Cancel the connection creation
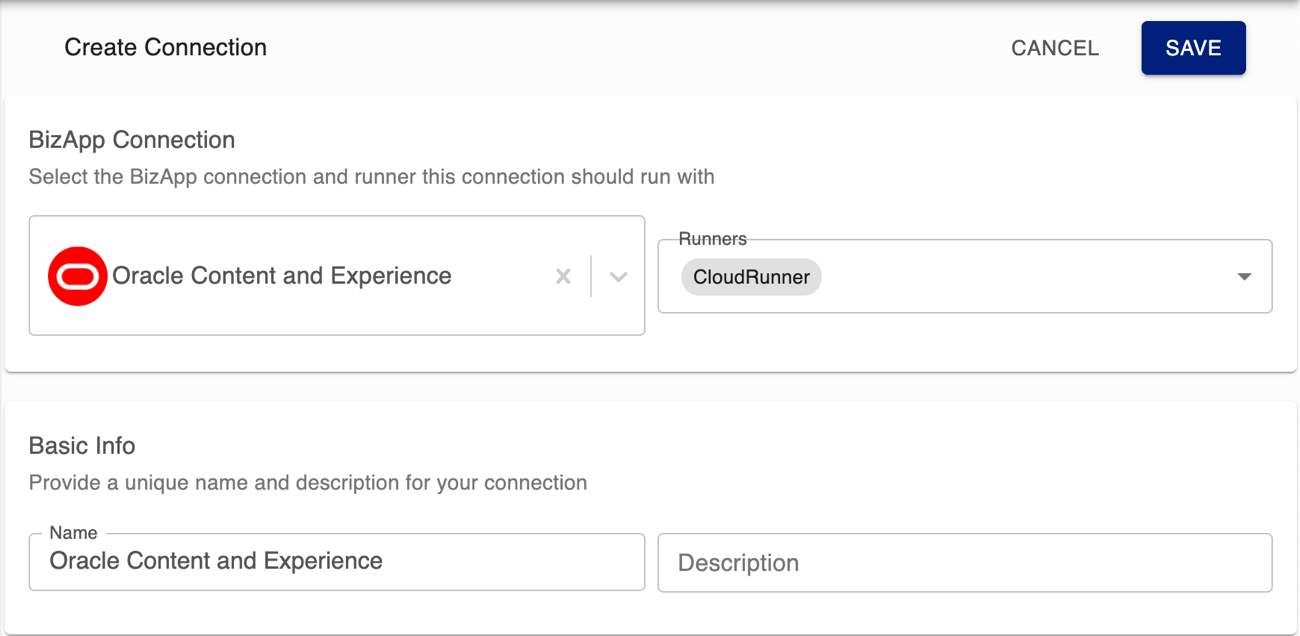1300x636 pixels. click(x=1055, y=48)
